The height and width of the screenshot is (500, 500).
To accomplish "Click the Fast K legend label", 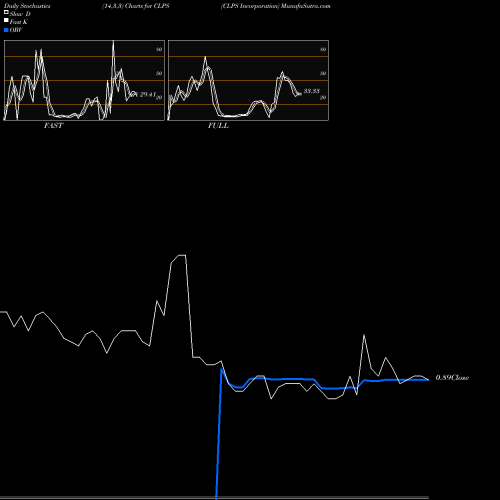I will [x=19, y=22].
